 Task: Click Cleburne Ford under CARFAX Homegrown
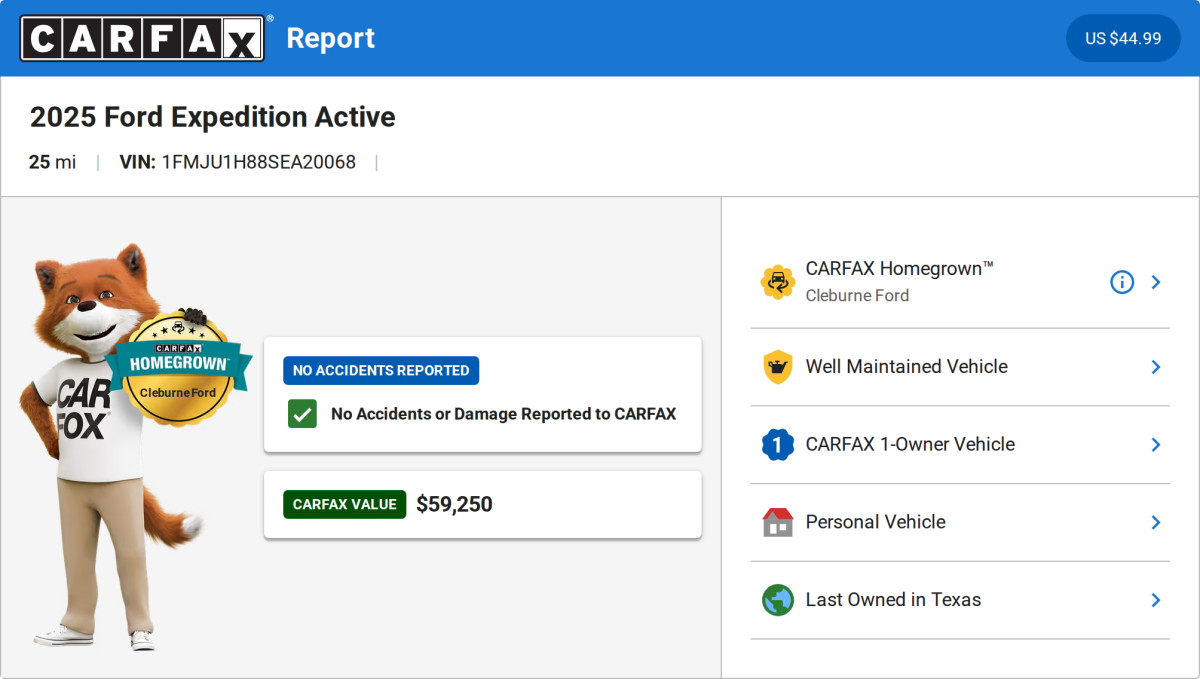857,296
